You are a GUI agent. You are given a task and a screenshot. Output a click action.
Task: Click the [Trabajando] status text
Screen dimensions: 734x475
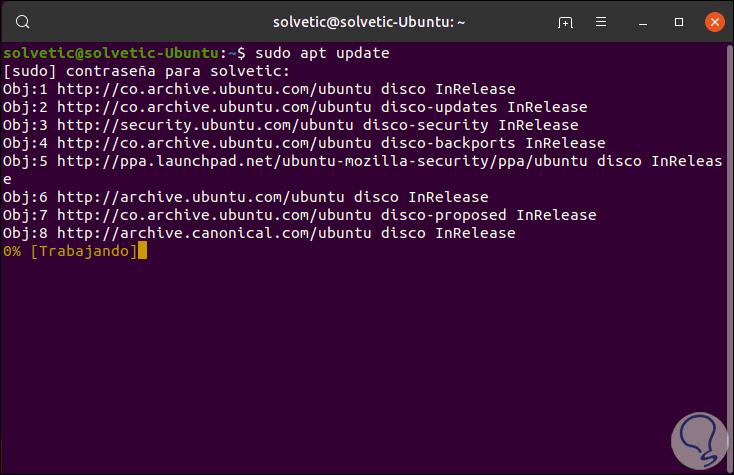[x=84, y=251]
